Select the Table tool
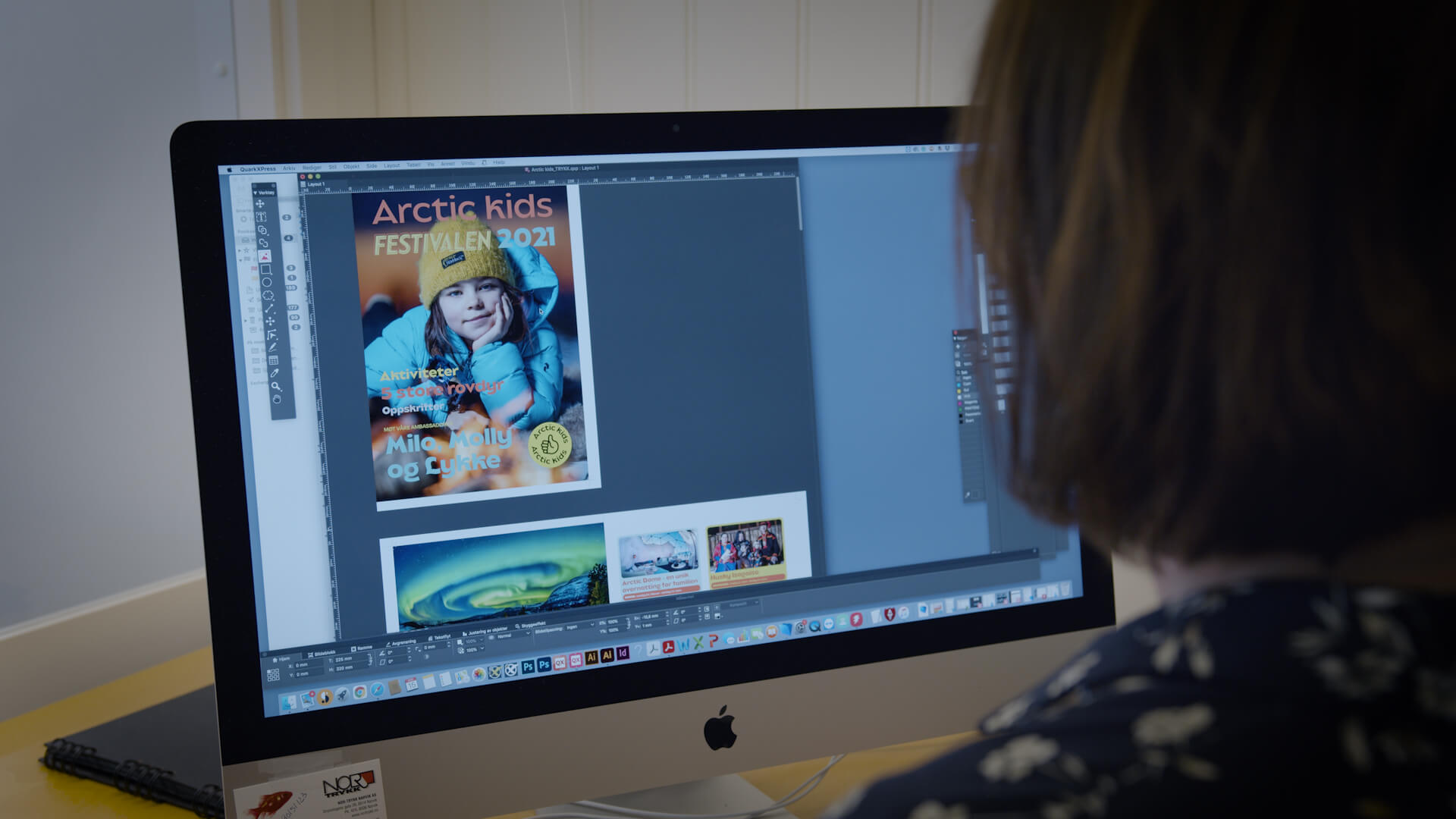The height and width of the screenshot is (819, 1456). coord(274,360)
